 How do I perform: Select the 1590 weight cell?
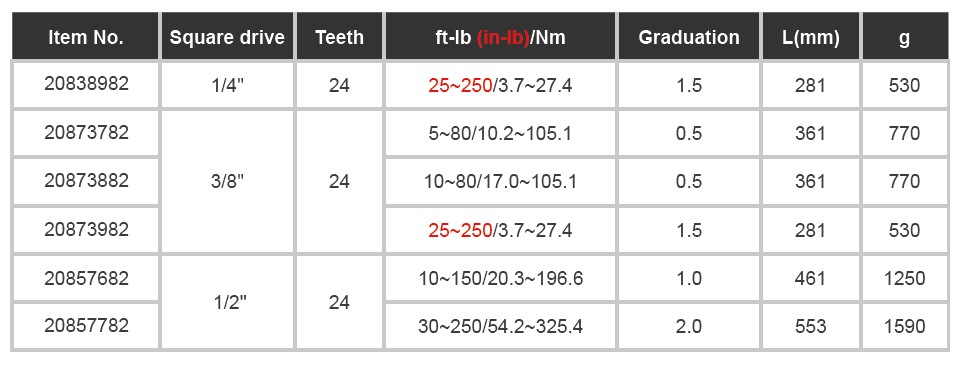905,326
